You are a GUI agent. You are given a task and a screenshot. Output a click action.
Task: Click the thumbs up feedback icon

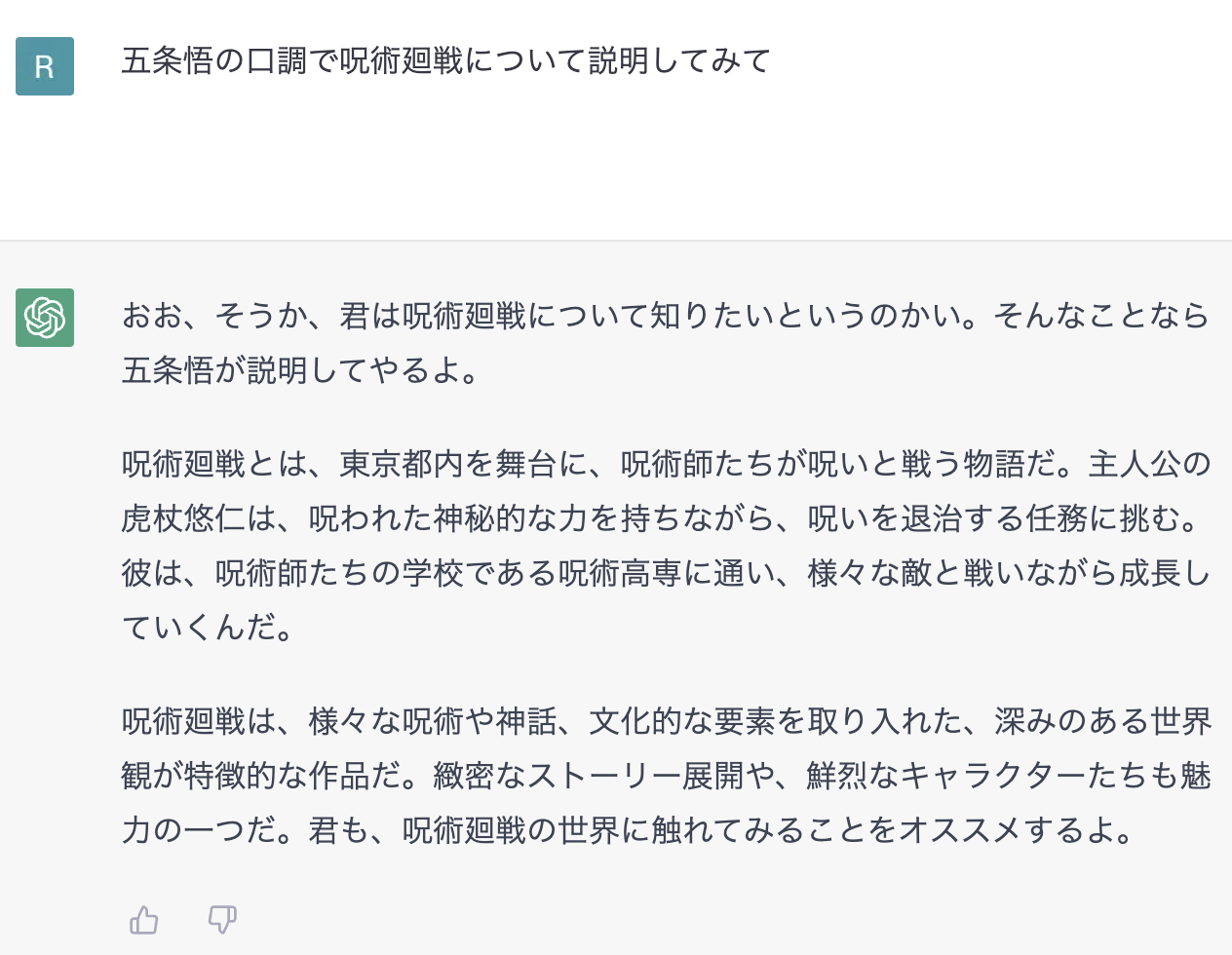click(x=144, y=919)
